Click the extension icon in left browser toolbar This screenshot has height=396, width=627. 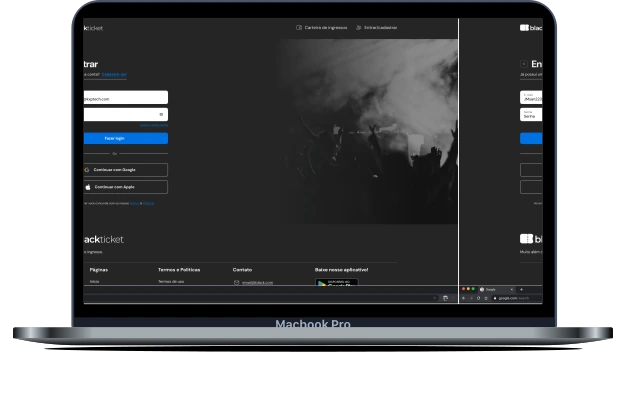pyautogui.click(x=445, y=298)
